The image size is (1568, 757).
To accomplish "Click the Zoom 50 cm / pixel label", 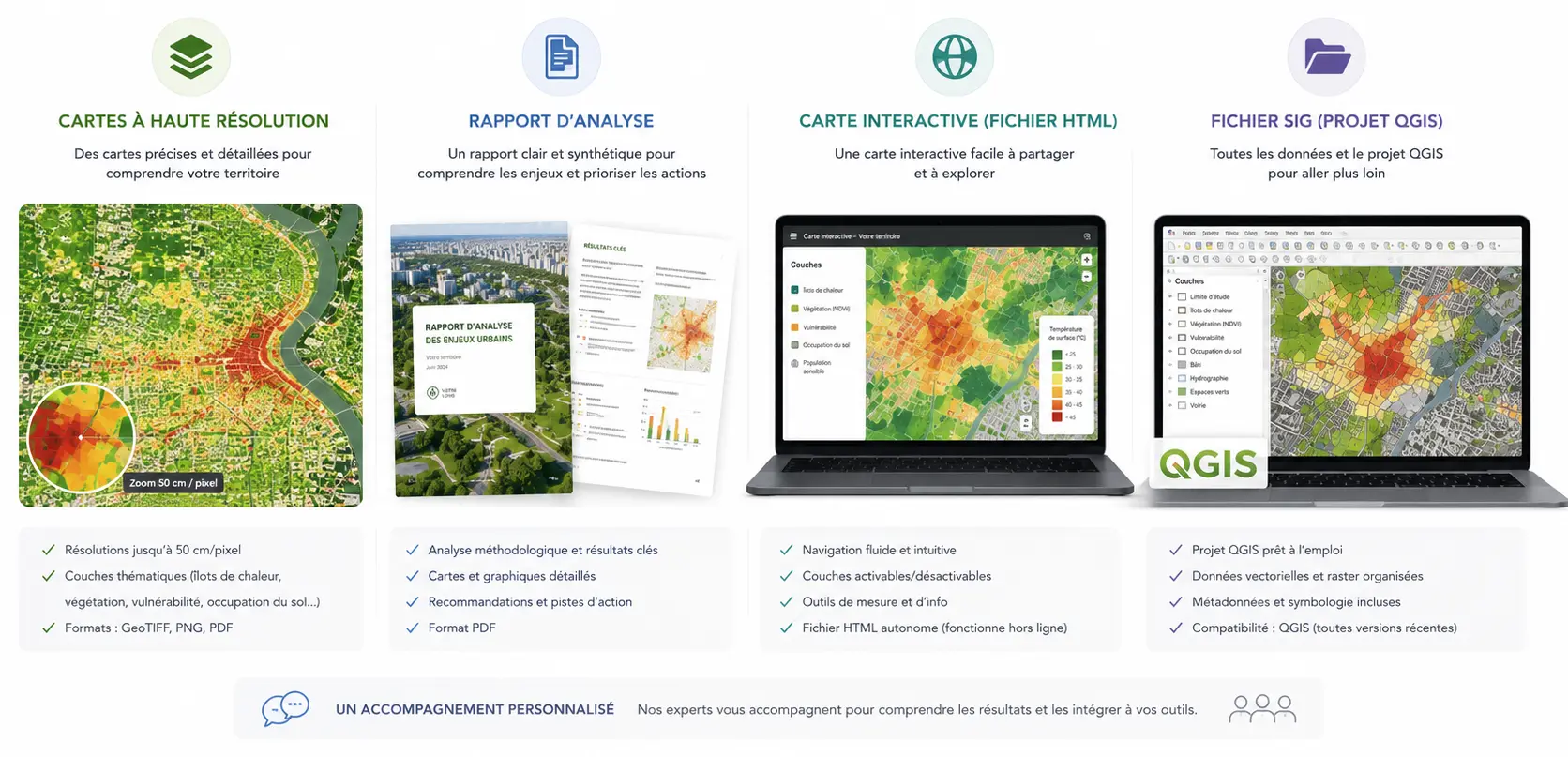I will coord(173,483).
